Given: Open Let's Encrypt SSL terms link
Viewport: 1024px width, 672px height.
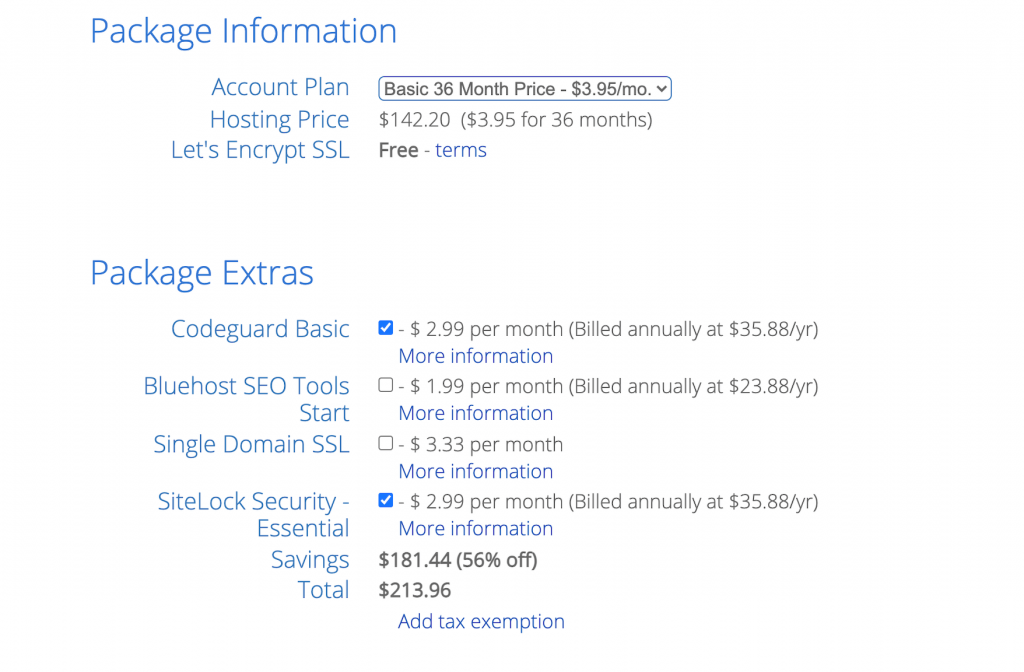Looking at the screenshot, I should click(460, 150).
